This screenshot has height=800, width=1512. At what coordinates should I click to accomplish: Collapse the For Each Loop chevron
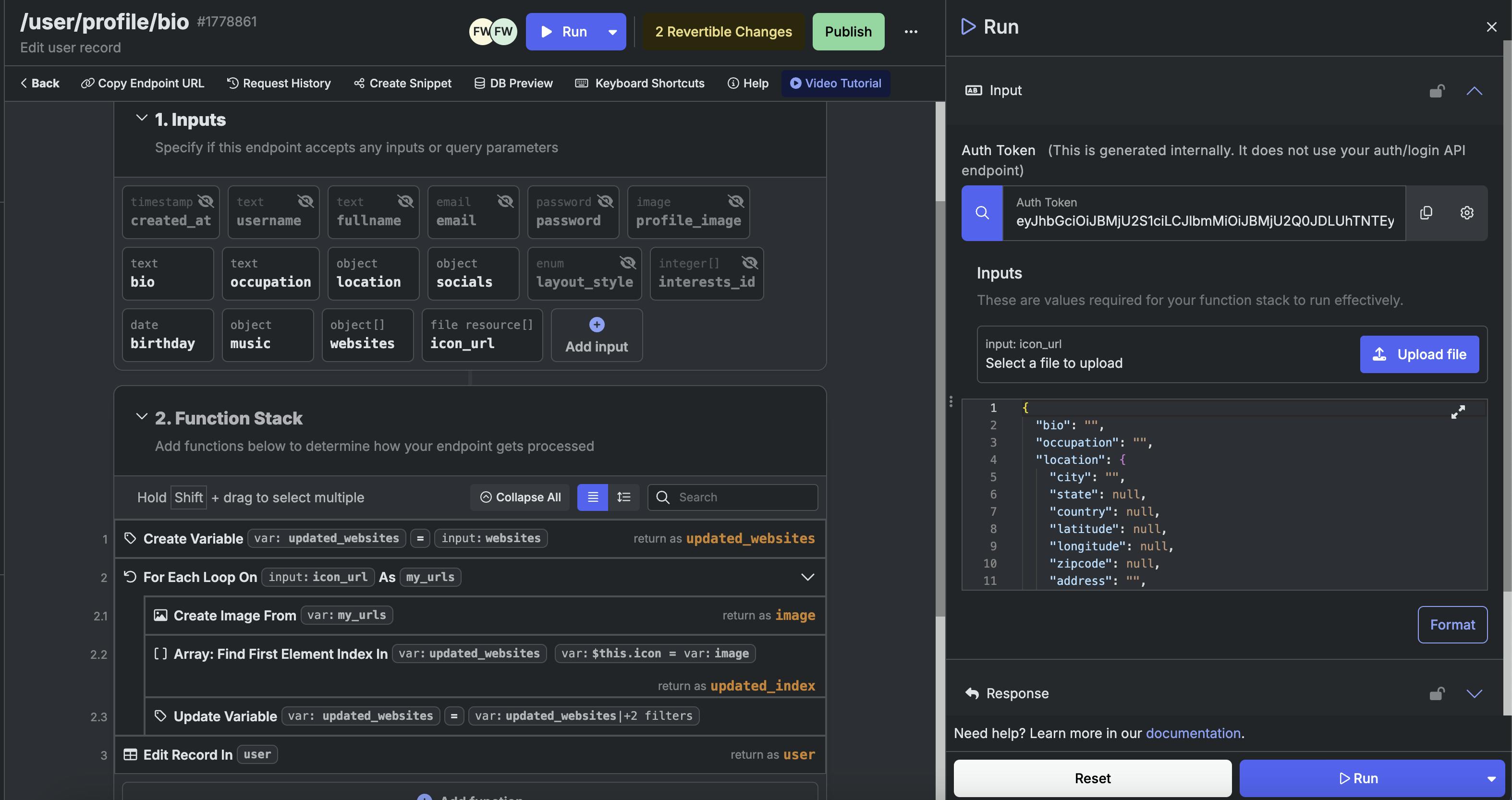[808, 577]
